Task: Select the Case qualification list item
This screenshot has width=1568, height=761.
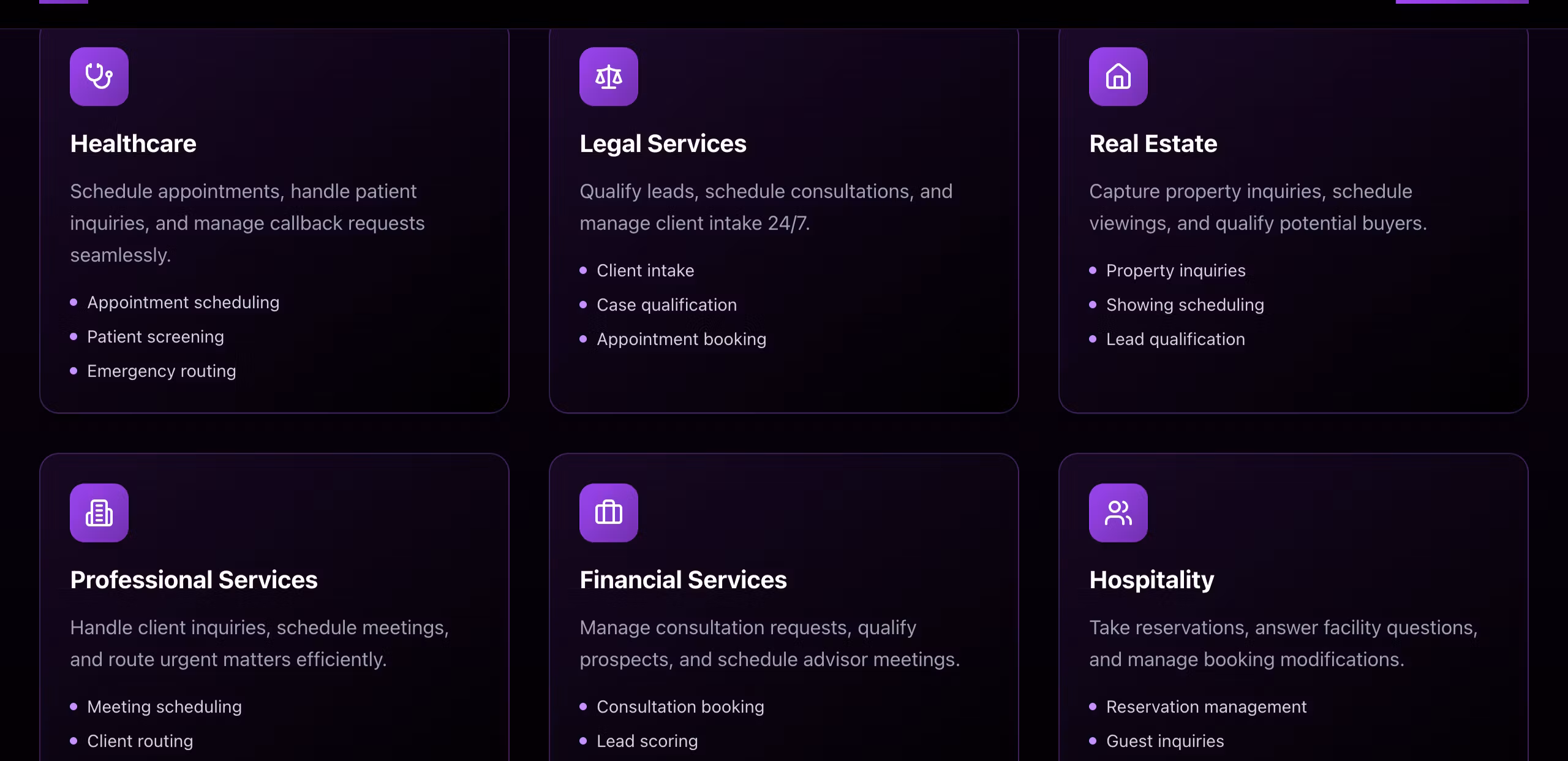Action: tap(667, 305)
